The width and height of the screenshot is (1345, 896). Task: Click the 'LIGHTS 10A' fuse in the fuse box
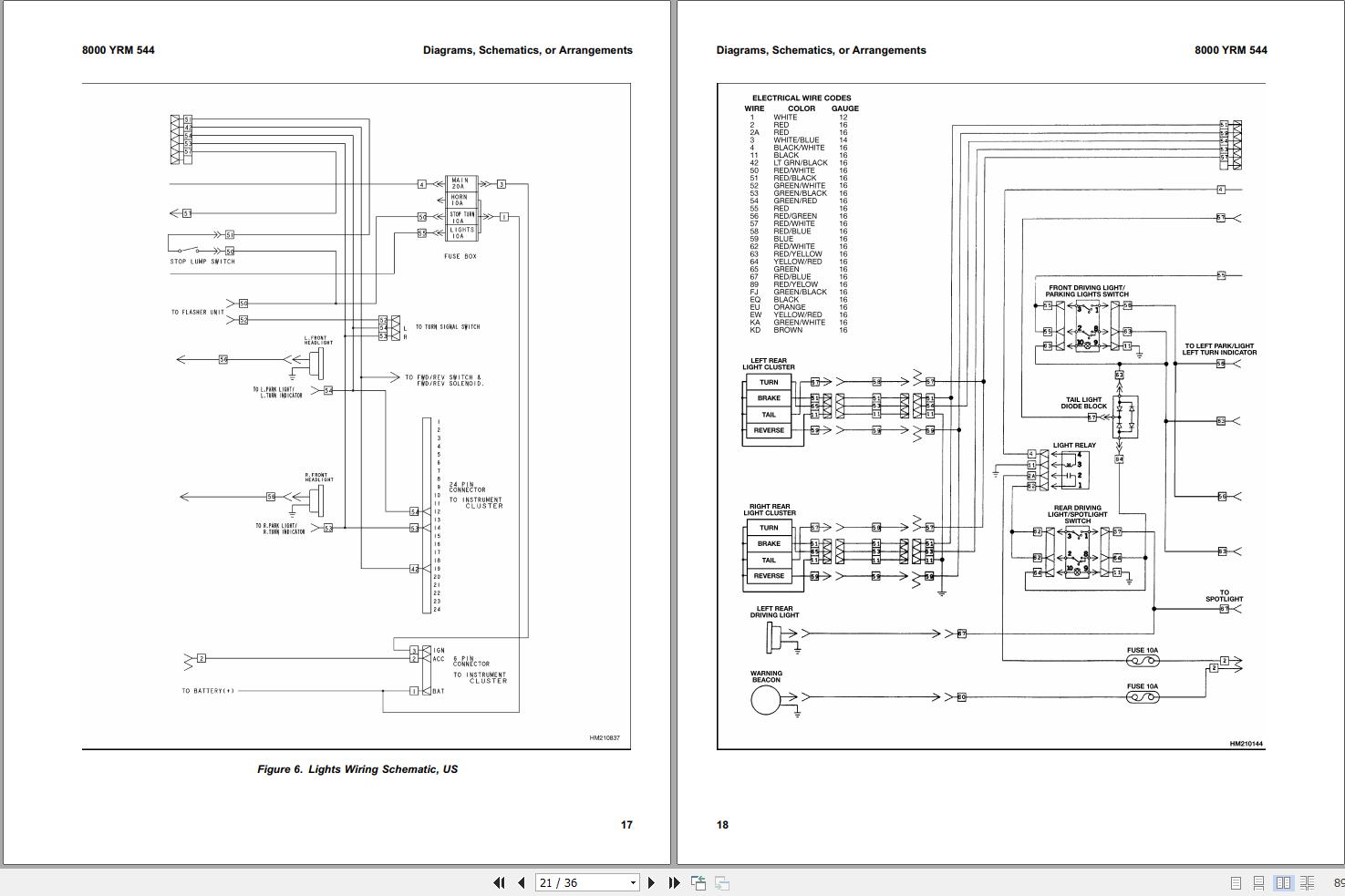[x=462, y=233]
